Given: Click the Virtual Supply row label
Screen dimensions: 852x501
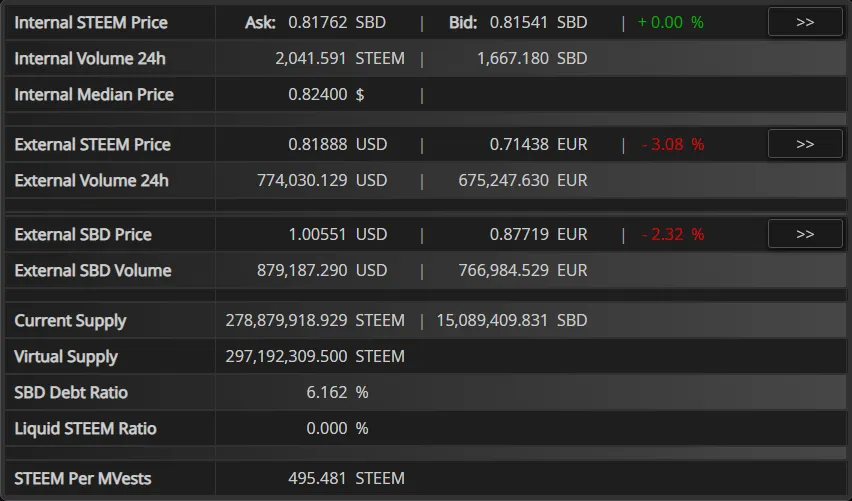Looking at the screenshot, I should [66, 356].
